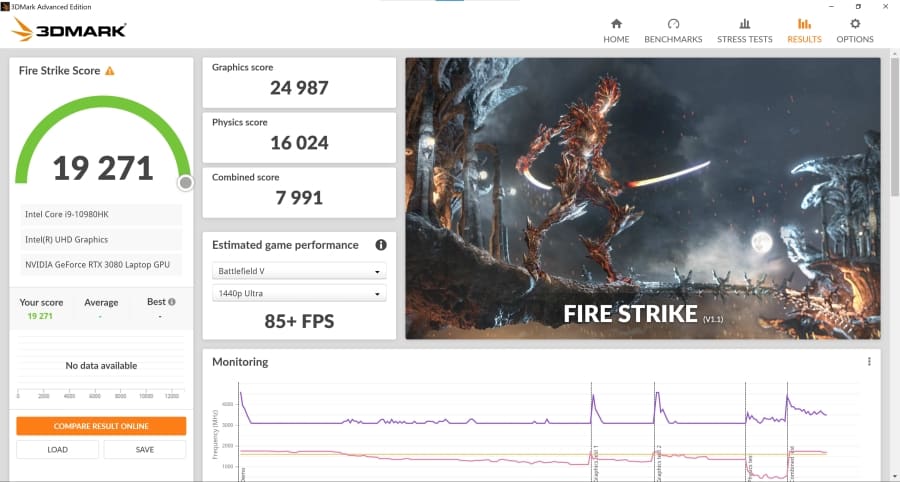Image resolution: width=900 pixels, height=482 pixels.
Task: Click the score gauge end knob
Action: click(185, 183)
